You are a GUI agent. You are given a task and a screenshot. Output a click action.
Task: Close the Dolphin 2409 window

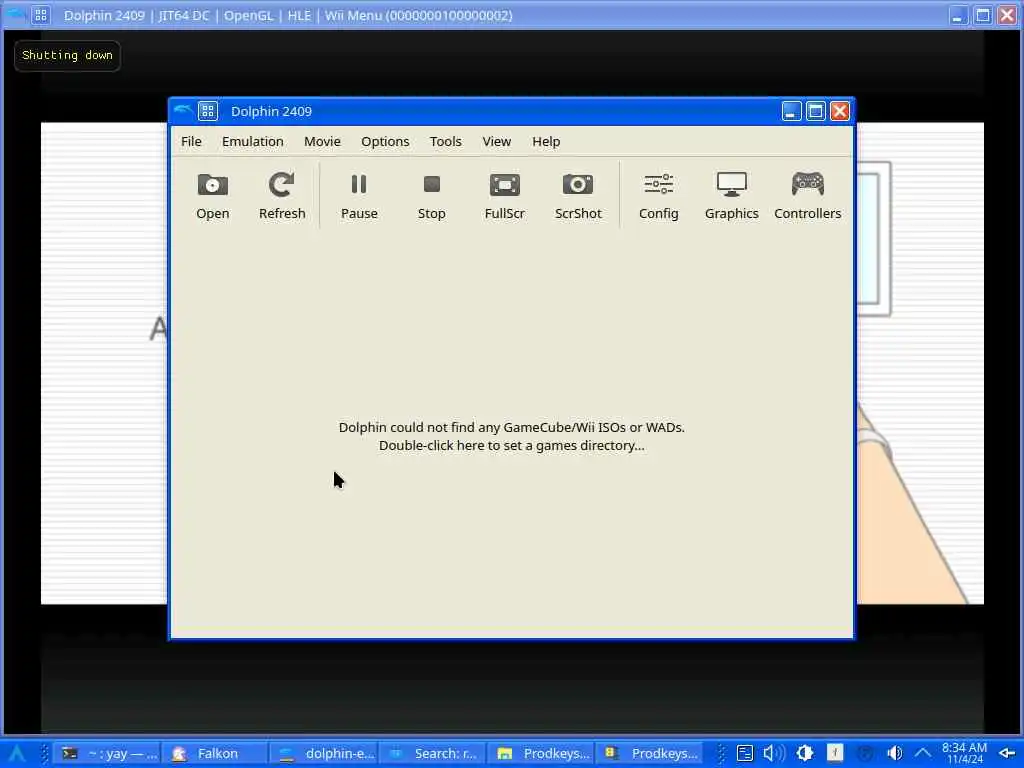tap(840, 112)
